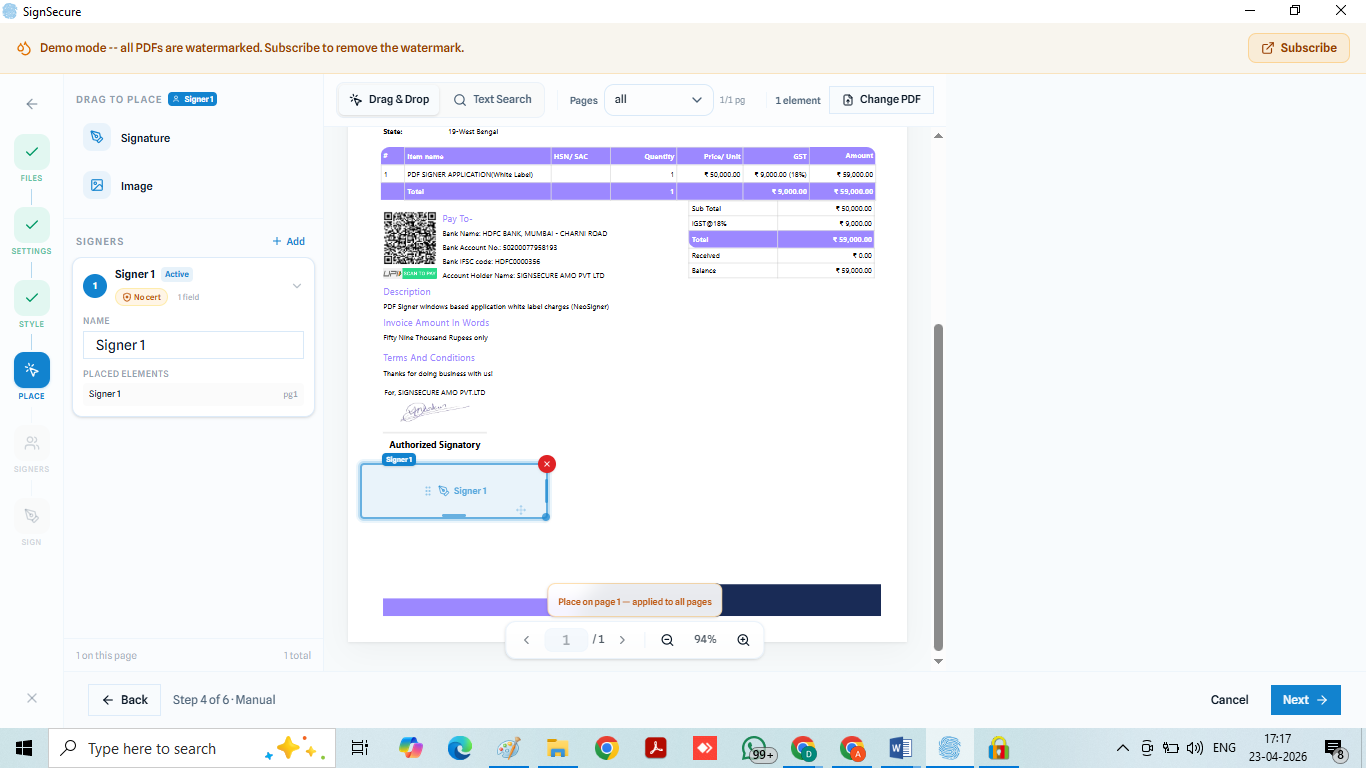The width and height of the screenshot is (1366, 768).
Task: Collapse the Signer 1 card chevron
Action: click(x=297, y=286)
